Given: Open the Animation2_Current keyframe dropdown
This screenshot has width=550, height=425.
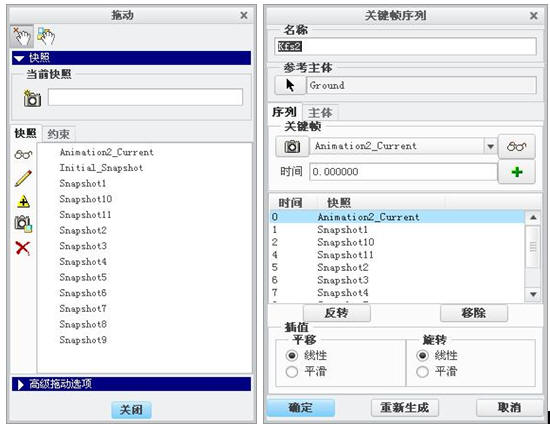Looking at the screenshot, I should pos(490,146).
